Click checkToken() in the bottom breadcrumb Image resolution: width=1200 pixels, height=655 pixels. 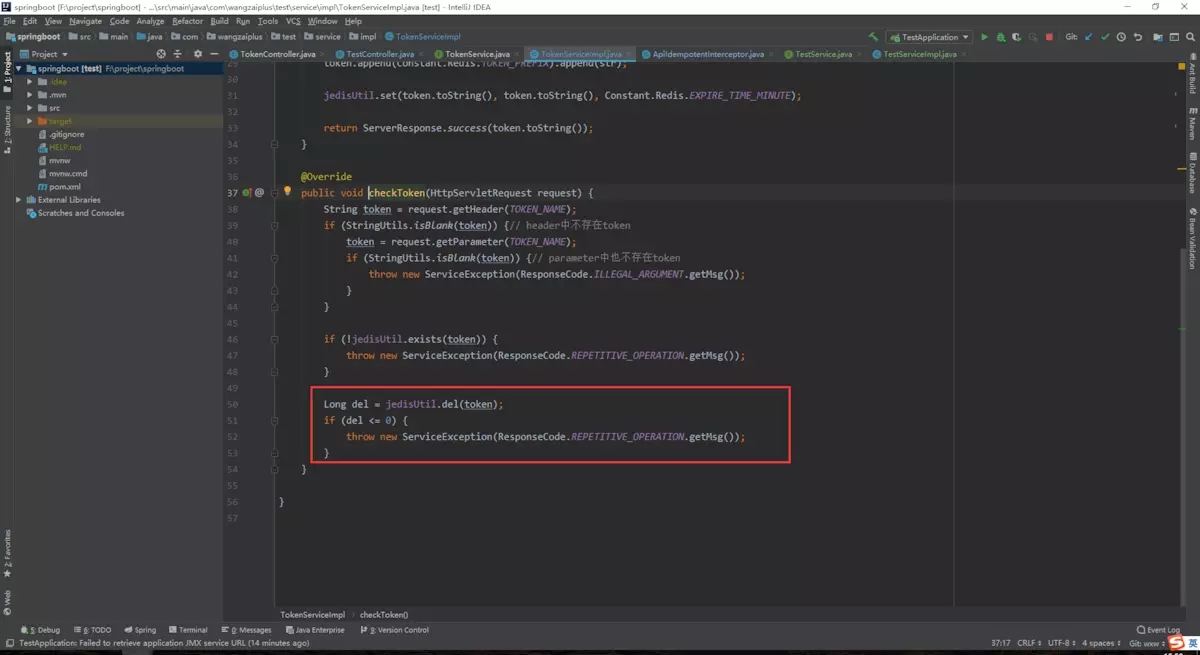point(384,615)
